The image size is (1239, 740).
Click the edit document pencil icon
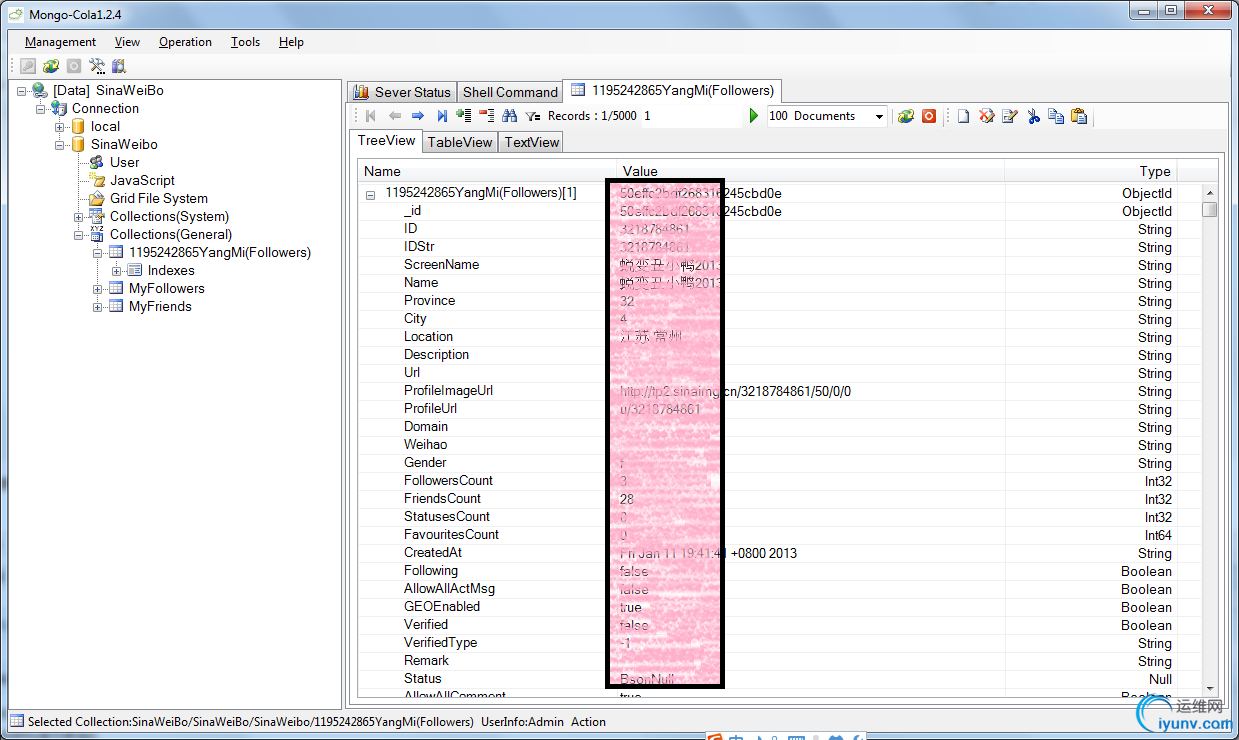tap(1010, 116)
